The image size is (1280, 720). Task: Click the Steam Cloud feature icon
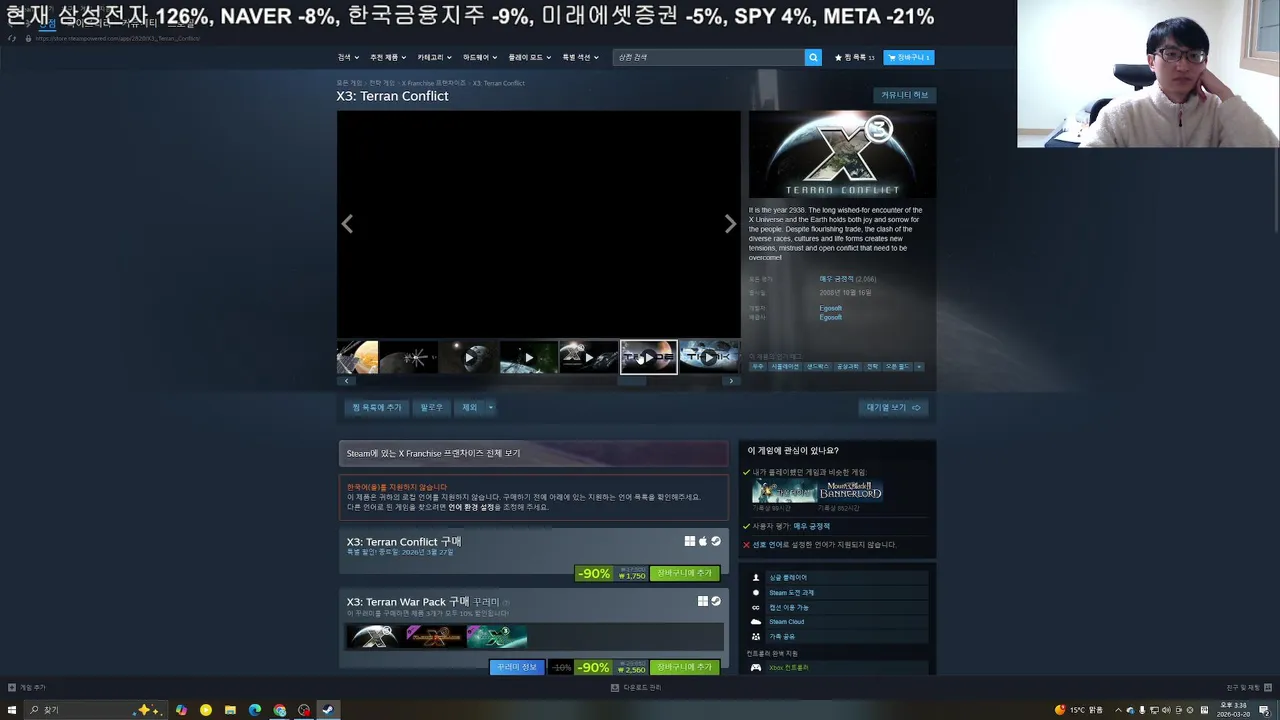756,622
